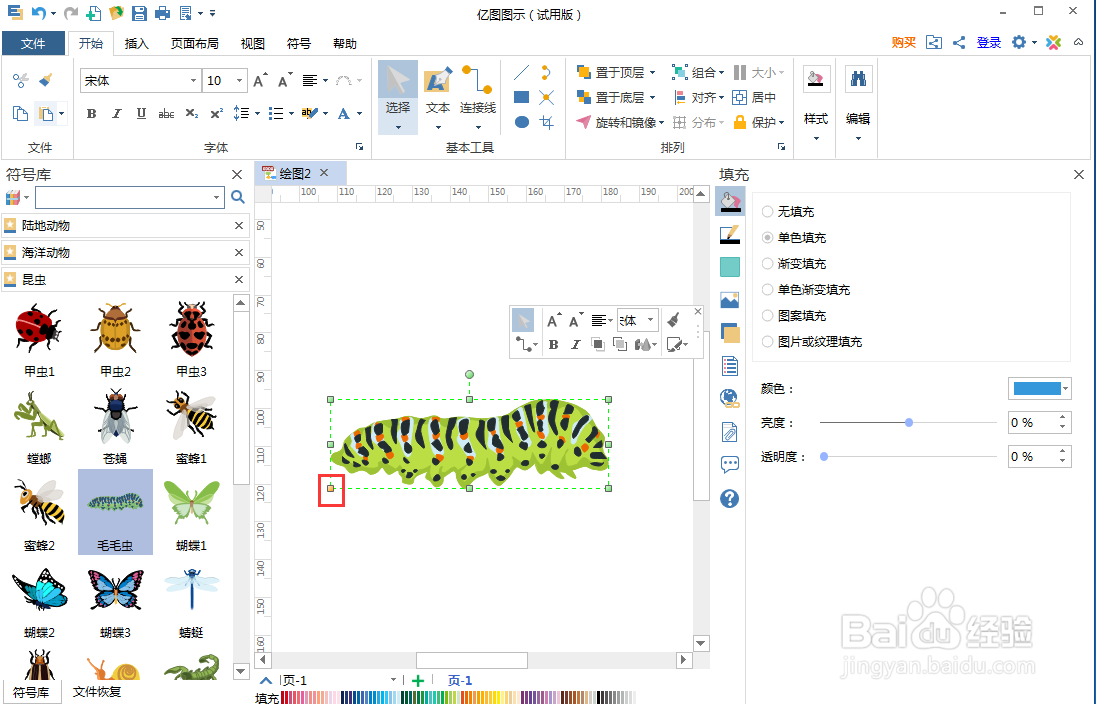The width and height of the screenshot is (1096, 704).
Task: Expand the Bring to Front dropdown (置于顶层)
Action: pyautogui.click(x=652, y=73)
